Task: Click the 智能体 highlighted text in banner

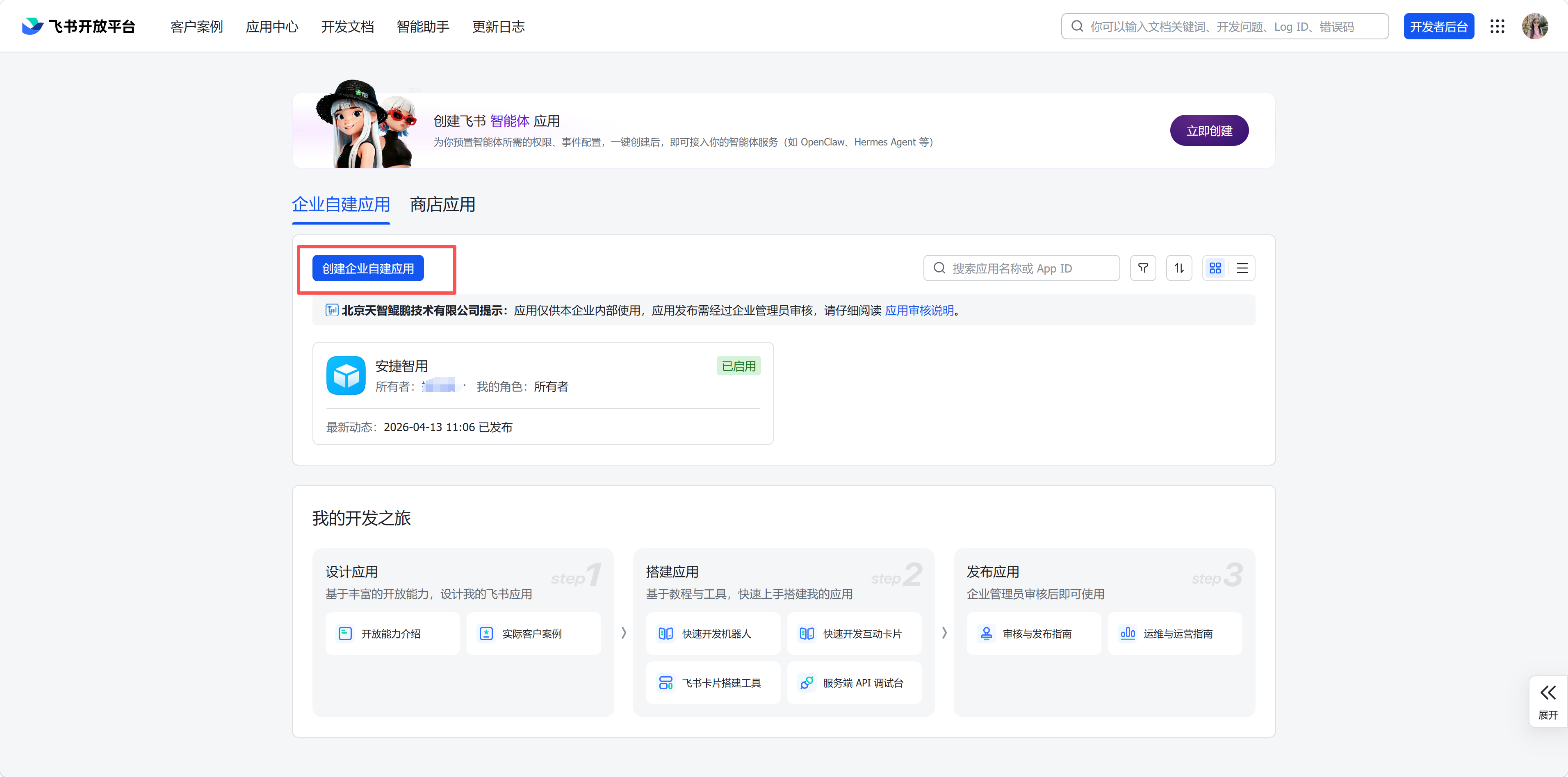Action: pos(510,121)
